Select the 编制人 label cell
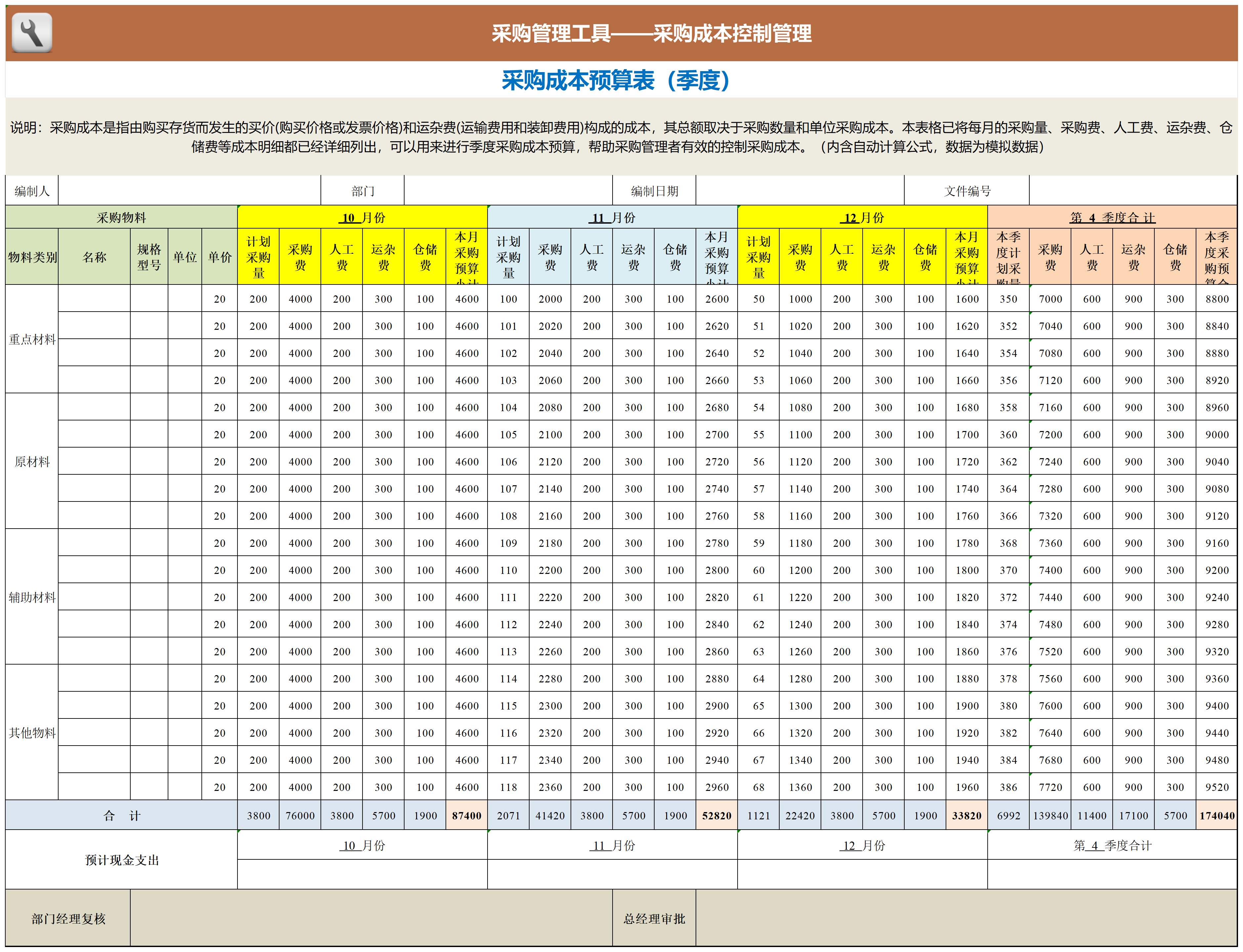 click(32, 191)
